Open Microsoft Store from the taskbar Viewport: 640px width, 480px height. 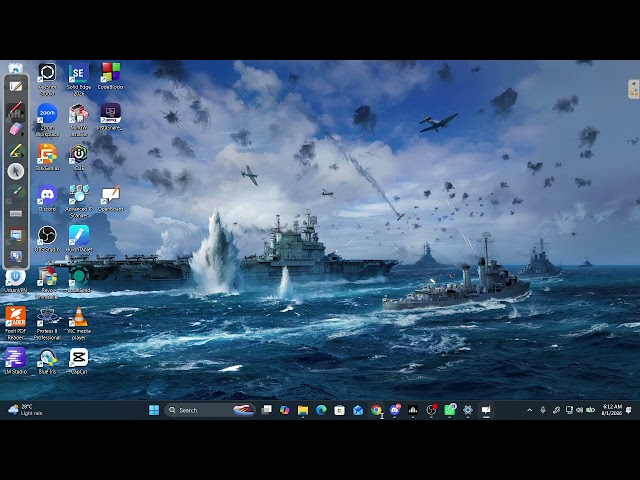(x=340, y=410)
